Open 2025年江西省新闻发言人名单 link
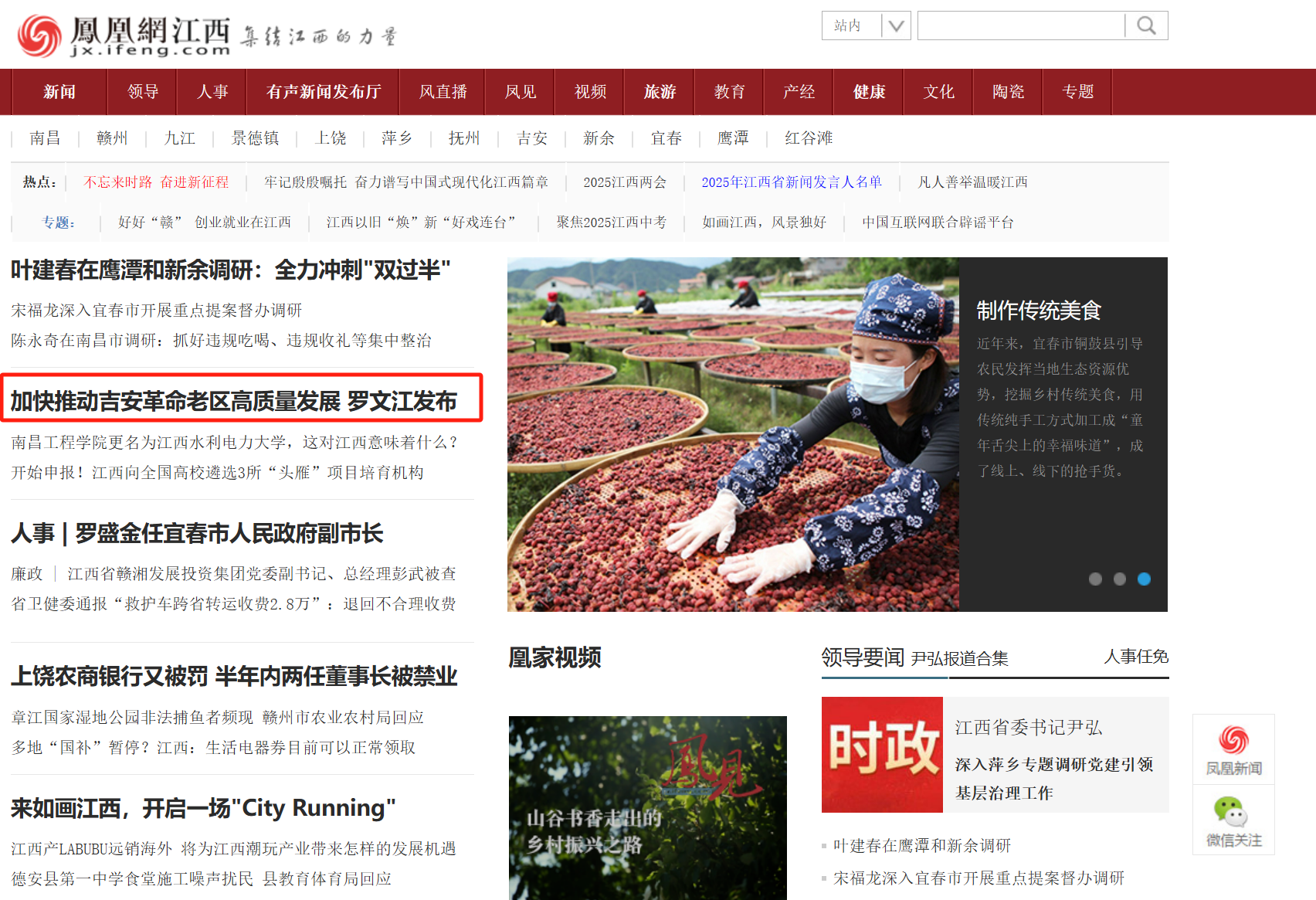 click(x=792, y=182)
